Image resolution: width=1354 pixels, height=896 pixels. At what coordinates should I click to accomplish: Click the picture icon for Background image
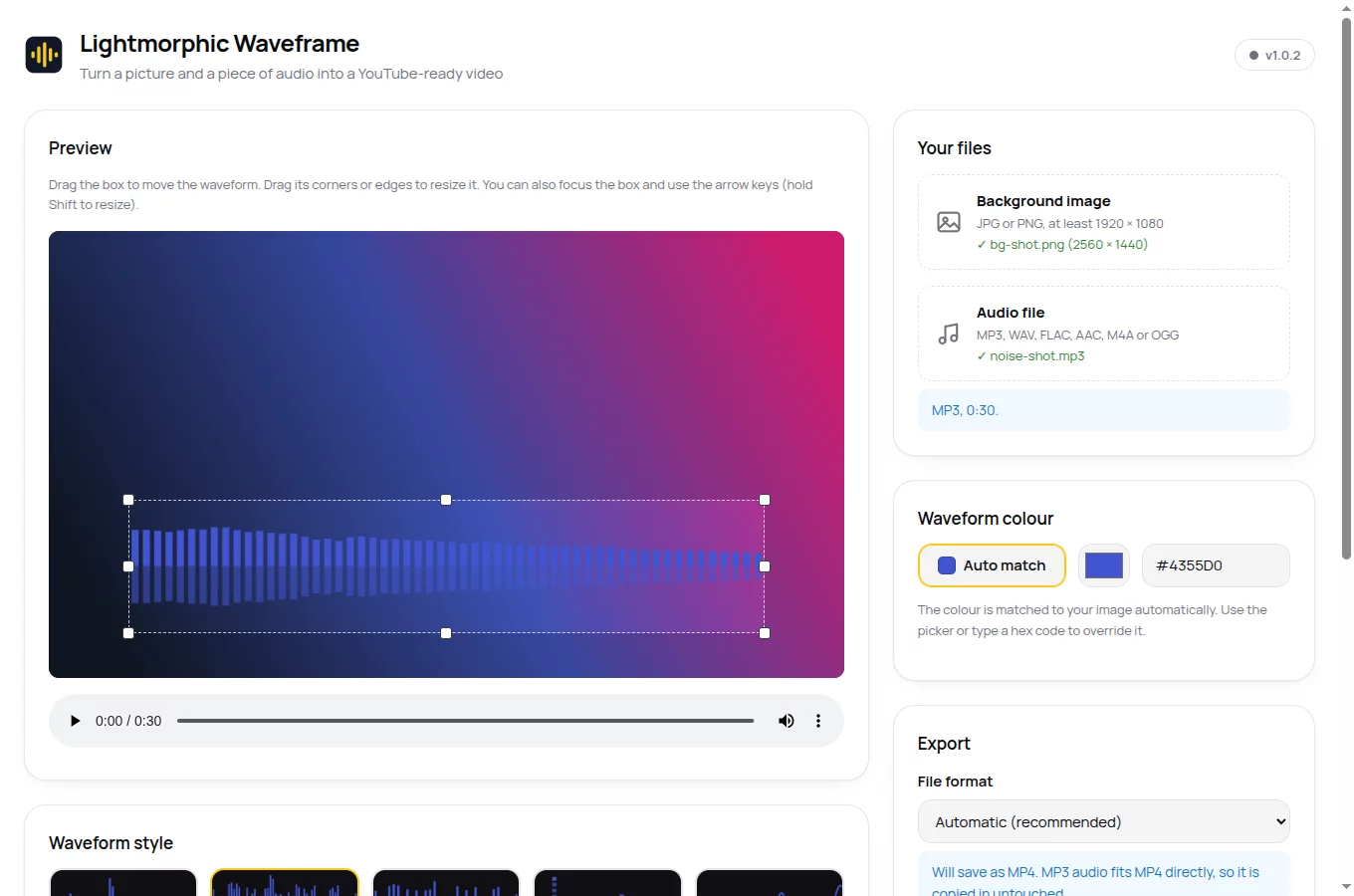point(949,222)
